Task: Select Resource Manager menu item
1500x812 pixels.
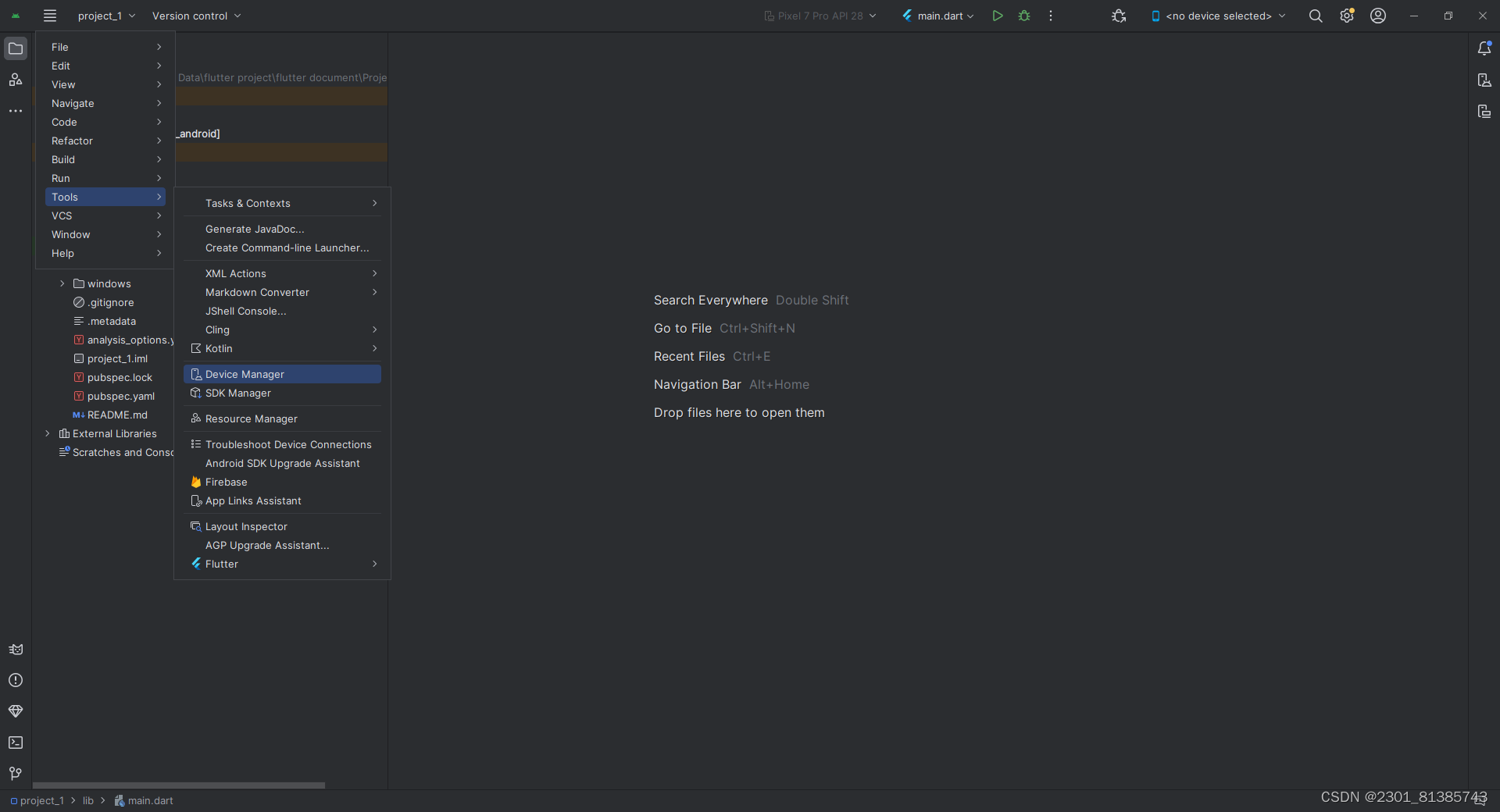Action: [282, 418]
